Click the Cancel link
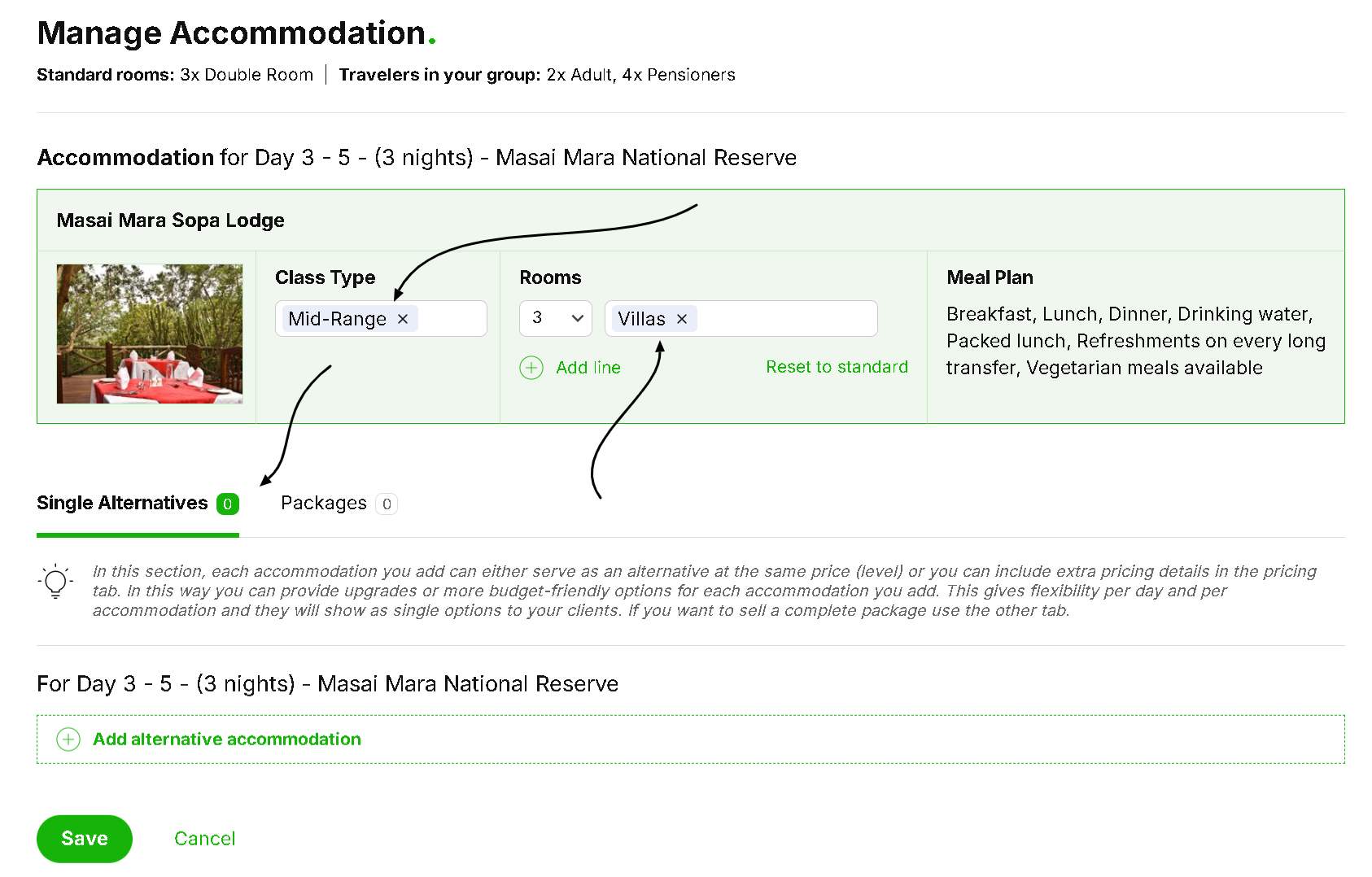 [x=205, y=839]
